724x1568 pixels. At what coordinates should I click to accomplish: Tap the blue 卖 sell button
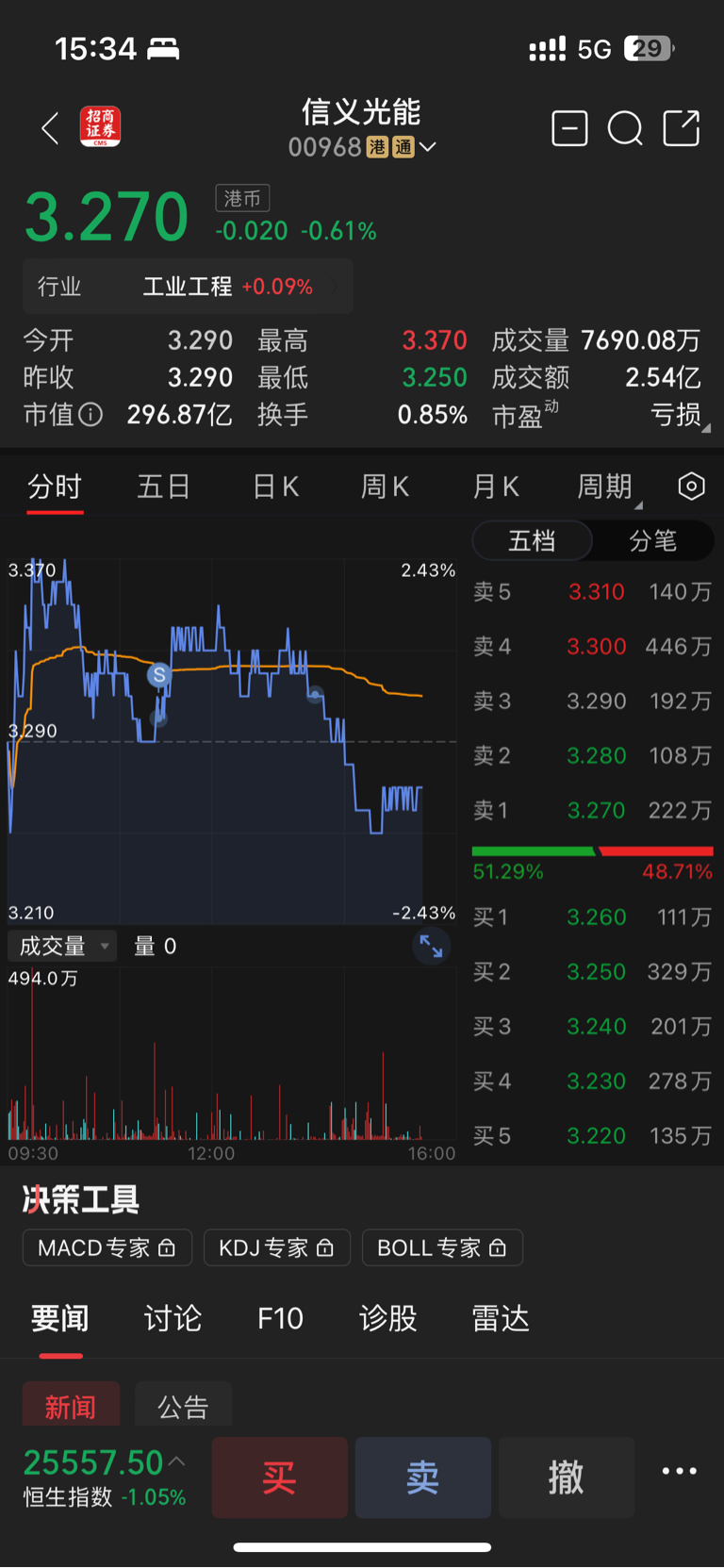(x=423, y=1477)
